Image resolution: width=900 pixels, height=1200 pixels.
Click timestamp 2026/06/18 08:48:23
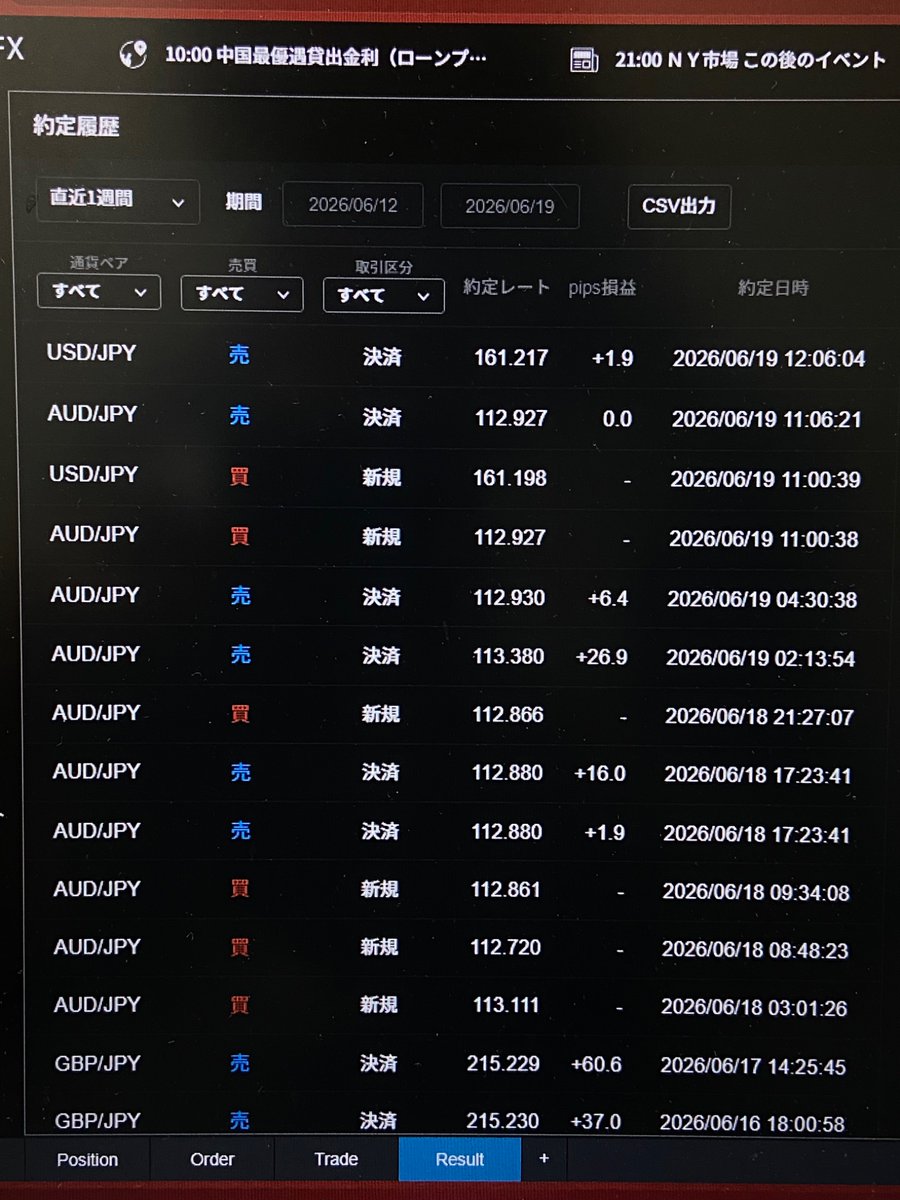coord(755,950)
